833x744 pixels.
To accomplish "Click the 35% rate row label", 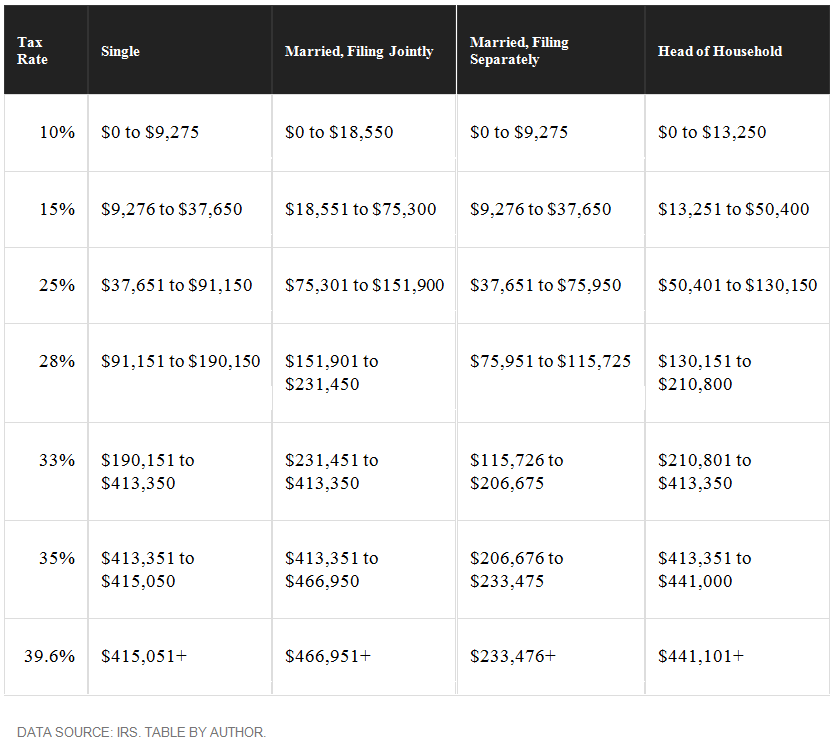I will pos(57,558).
